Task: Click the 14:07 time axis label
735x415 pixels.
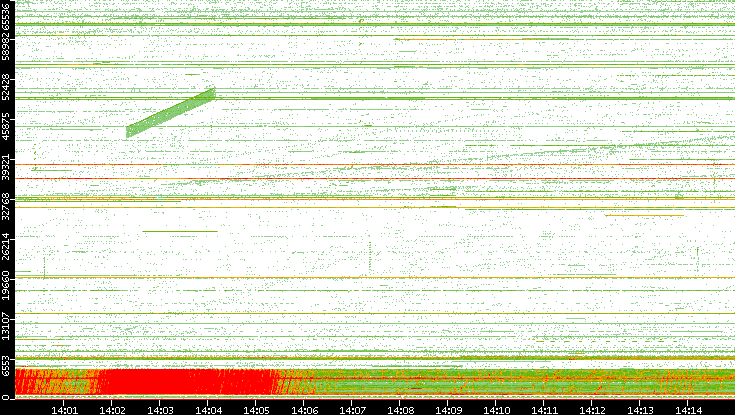Action: pyautogui.click(x=352, y=408)
